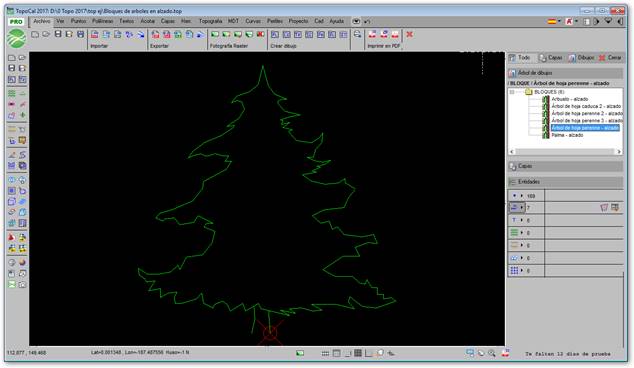Expand the Capas panel section
This screenshot has height=368, width=634.
pos(565,166)
